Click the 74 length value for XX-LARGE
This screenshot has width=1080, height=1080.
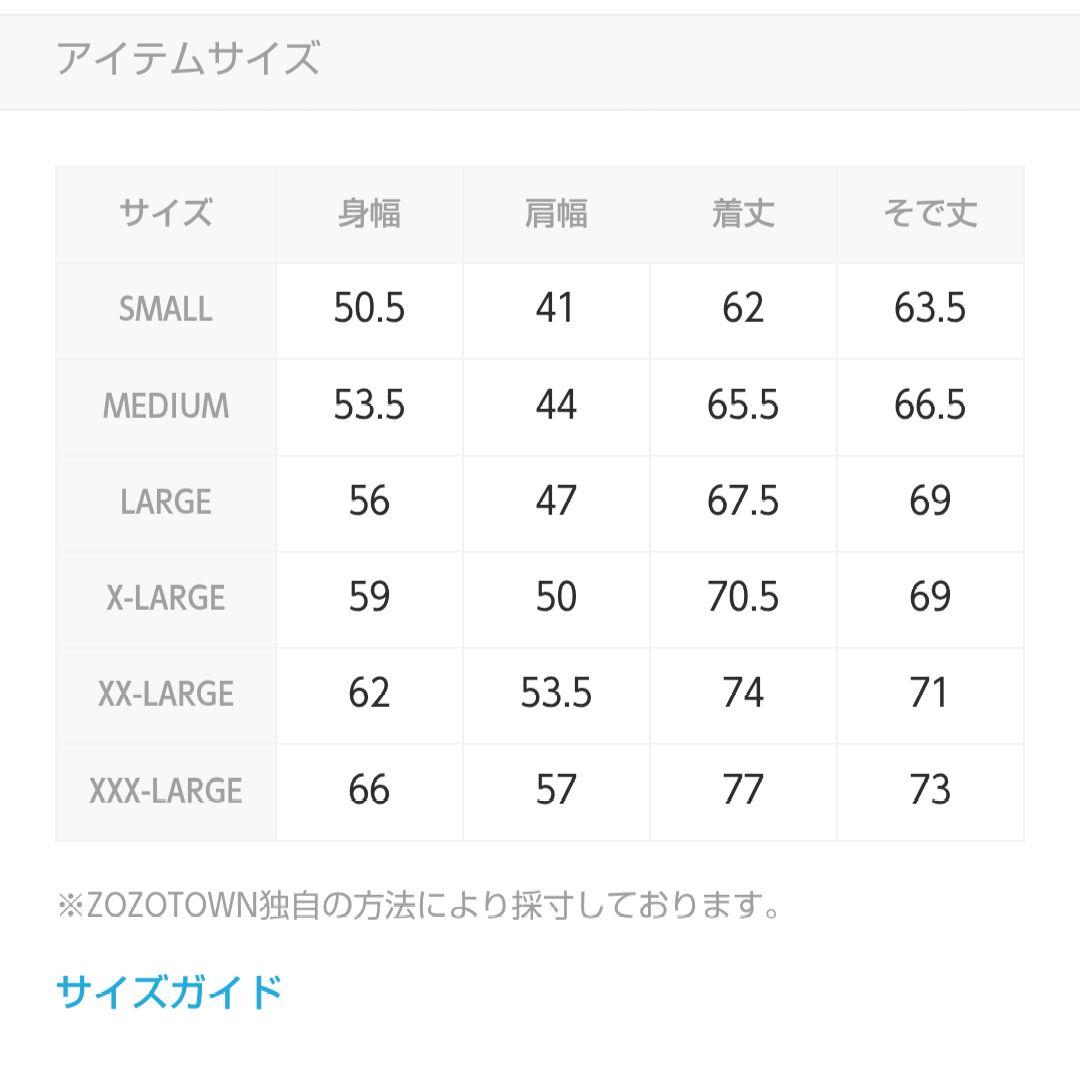743,693
